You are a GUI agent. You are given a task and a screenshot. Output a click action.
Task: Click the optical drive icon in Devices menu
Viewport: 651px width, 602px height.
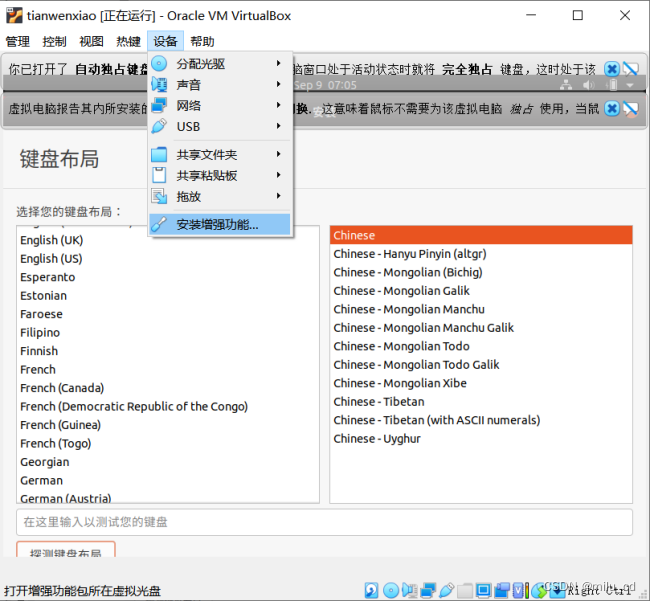pyautogui.click(x=159, y=64)
